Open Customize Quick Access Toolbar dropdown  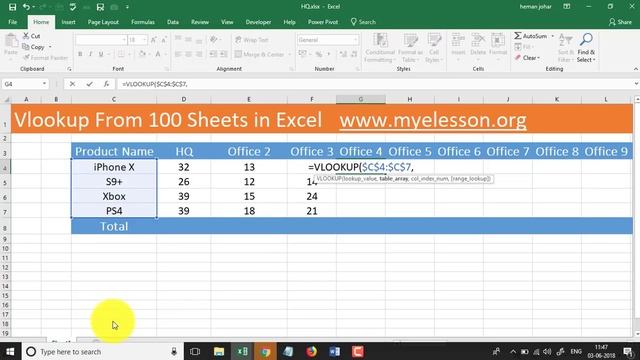pyautogui.click(x=127, y=7)
